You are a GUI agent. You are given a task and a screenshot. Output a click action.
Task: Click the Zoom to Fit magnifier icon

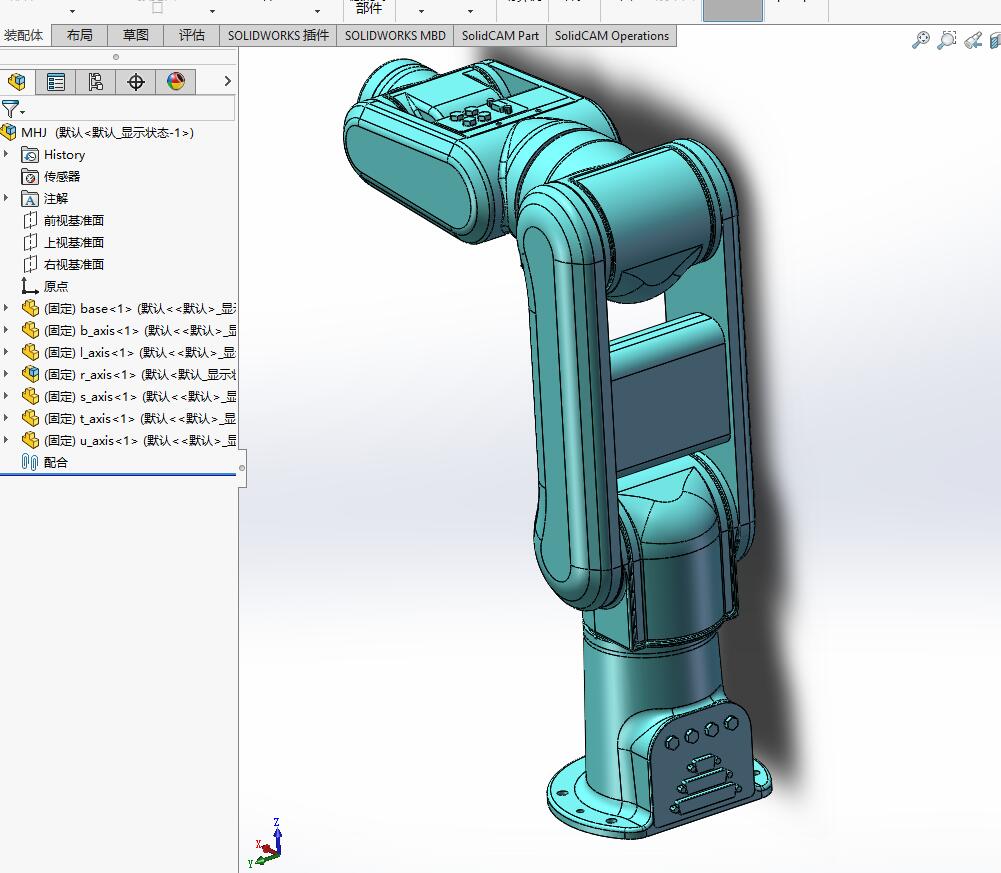tap(921, 40)
